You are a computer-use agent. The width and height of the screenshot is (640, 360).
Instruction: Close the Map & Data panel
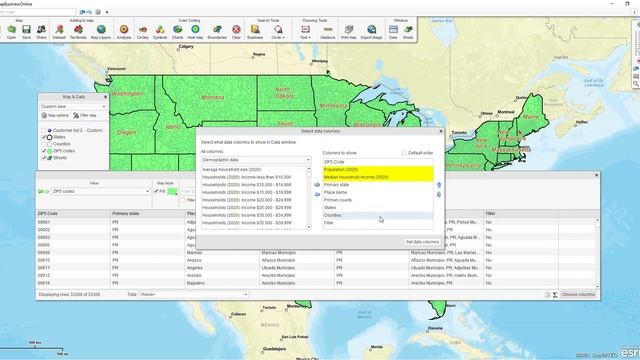click(105, 97)
